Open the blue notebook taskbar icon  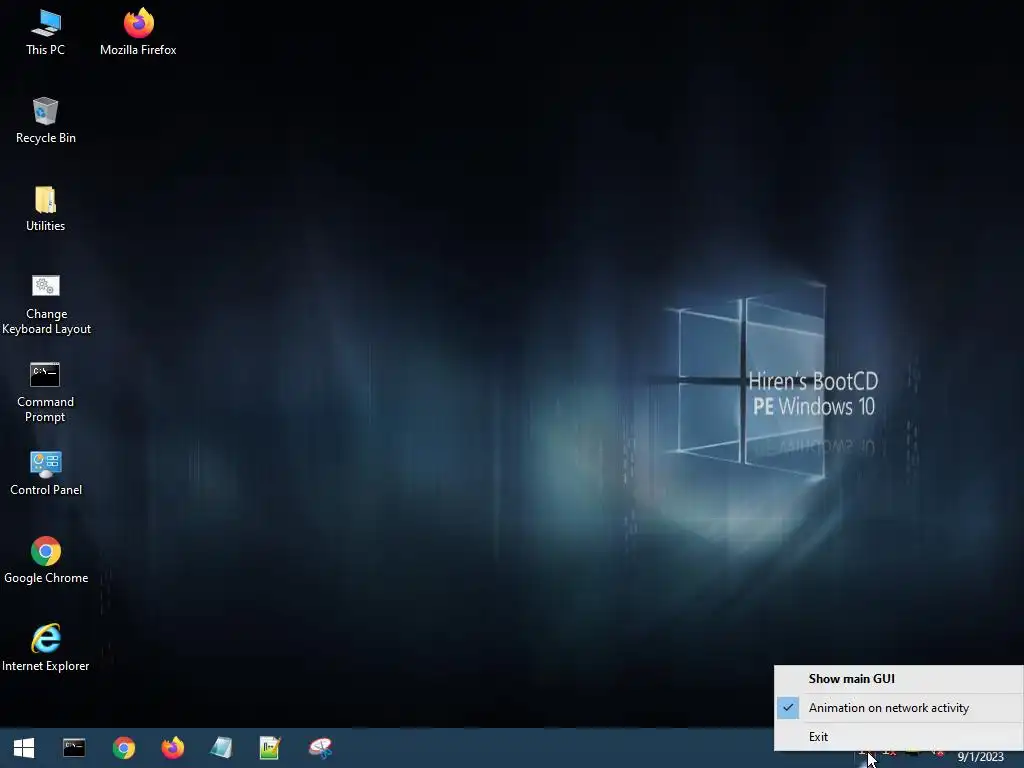pos(221,748)
